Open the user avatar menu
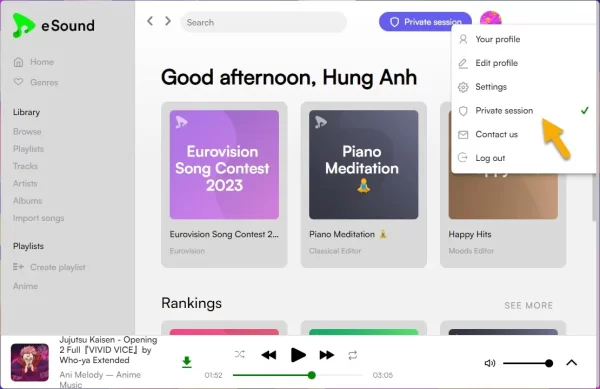 [x=491, y=18]
